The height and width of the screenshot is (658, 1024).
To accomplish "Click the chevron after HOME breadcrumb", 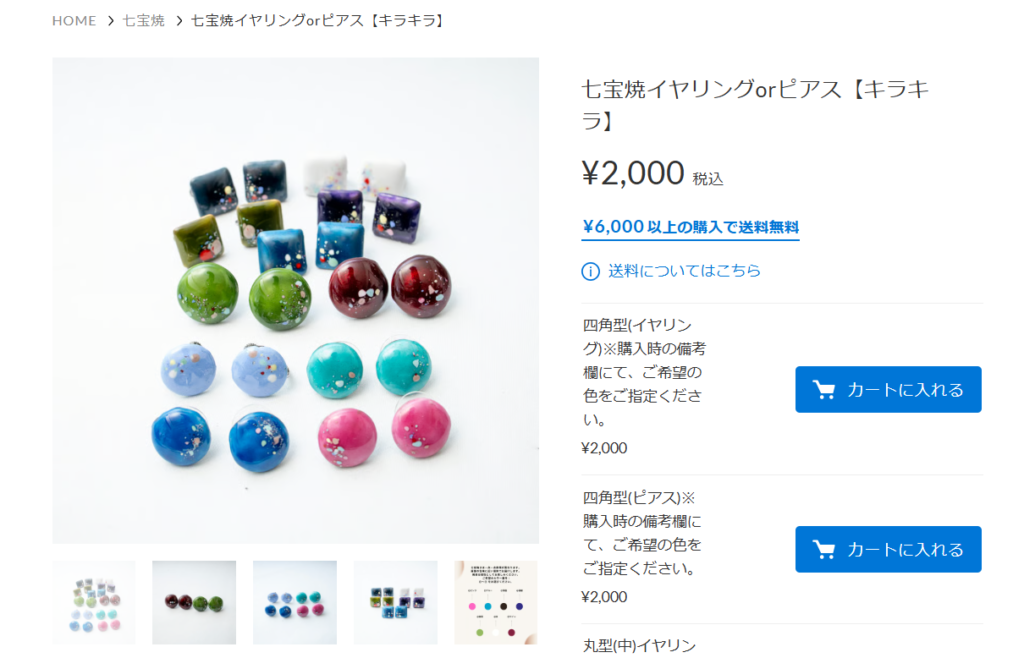I will 110,21.
